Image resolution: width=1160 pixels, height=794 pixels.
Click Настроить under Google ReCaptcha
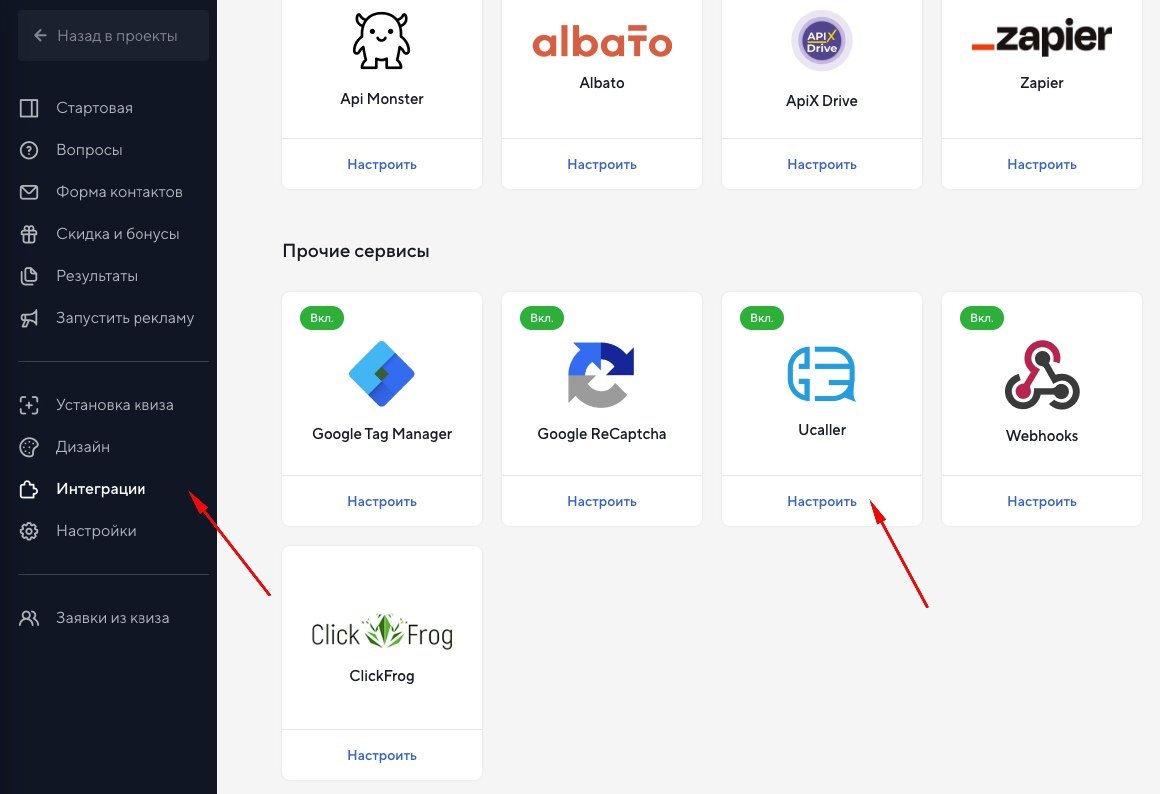pos(602,502)
